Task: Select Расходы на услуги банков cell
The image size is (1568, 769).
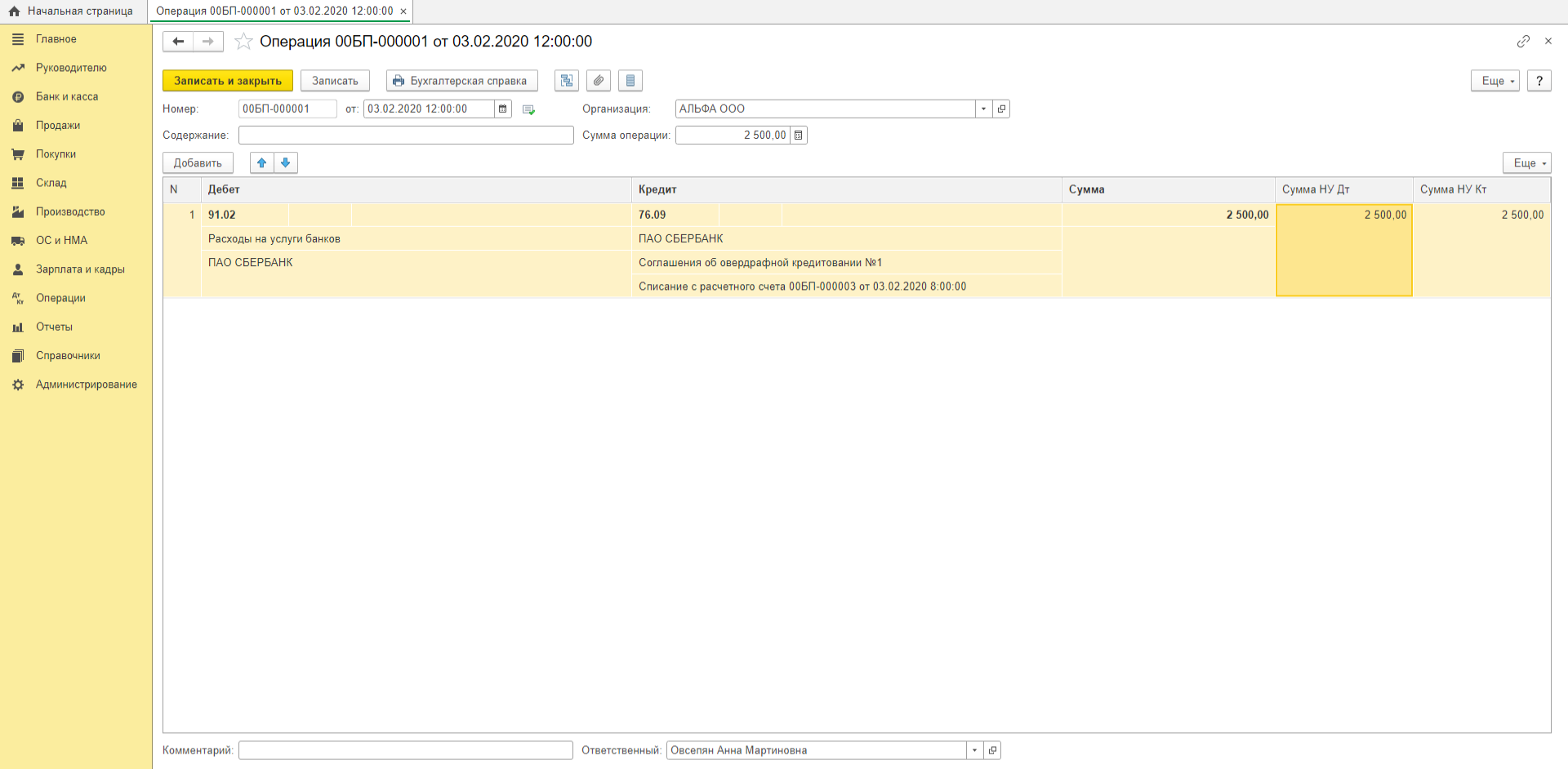Action: [x=416, y=238]
